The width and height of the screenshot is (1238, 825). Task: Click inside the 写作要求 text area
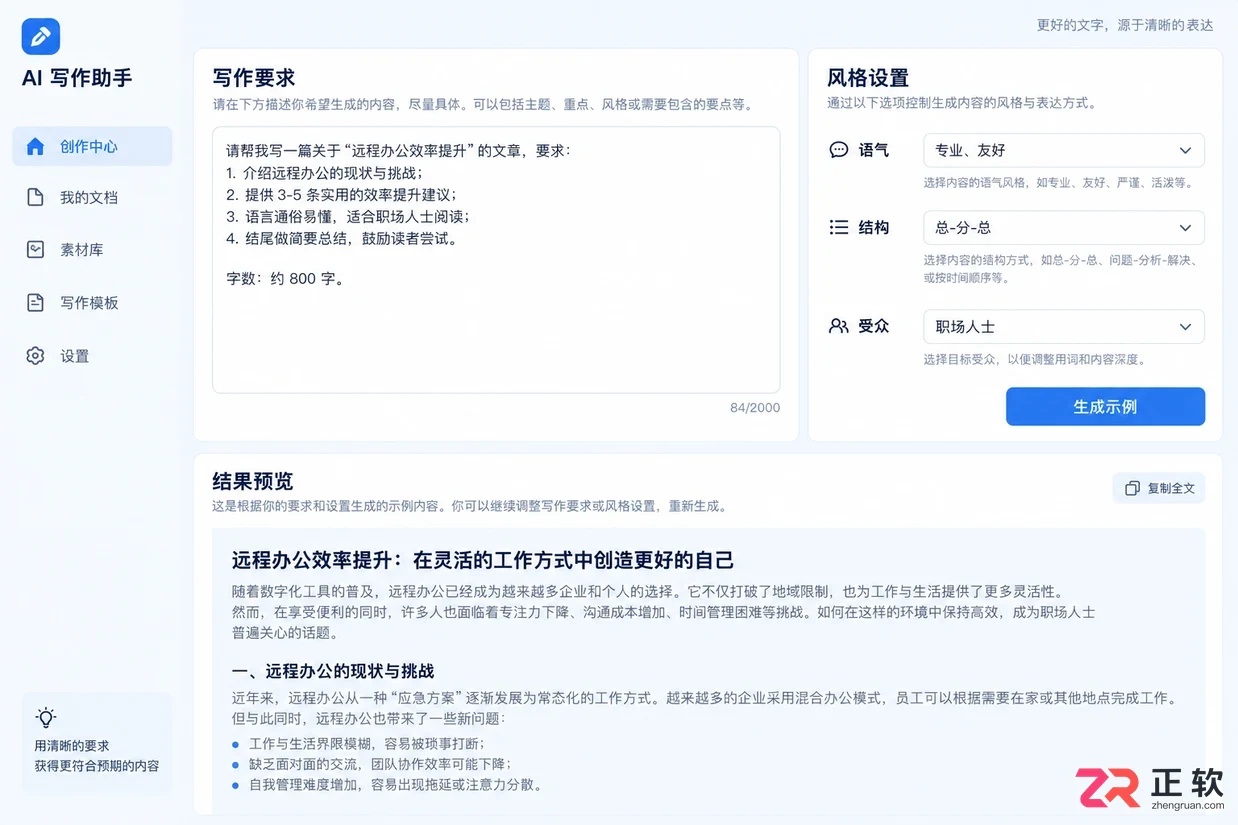pyautogui.click(x=496, y=260)
